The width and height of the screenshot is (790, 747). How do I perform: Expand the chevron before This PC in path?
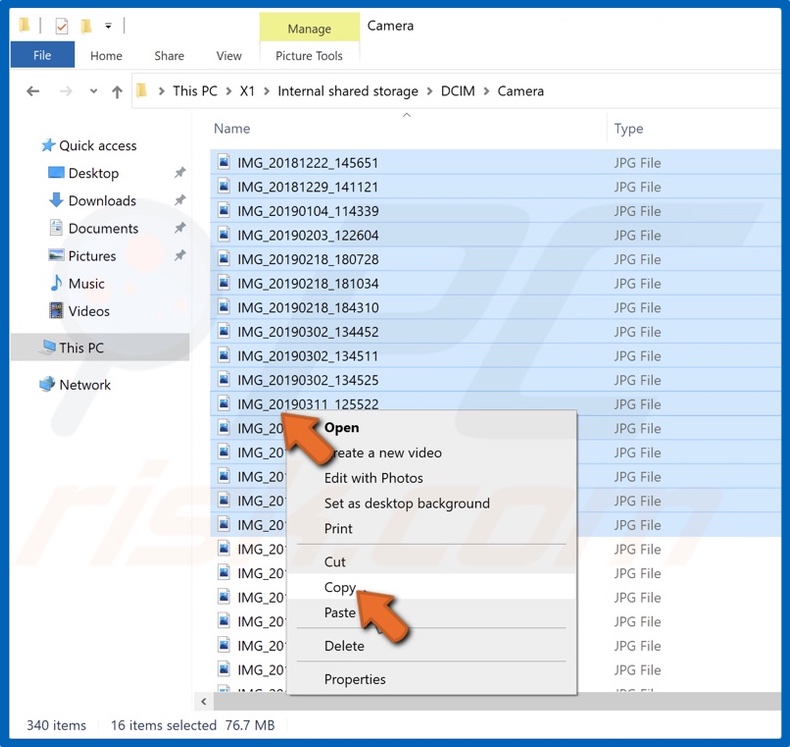[162, 91]
